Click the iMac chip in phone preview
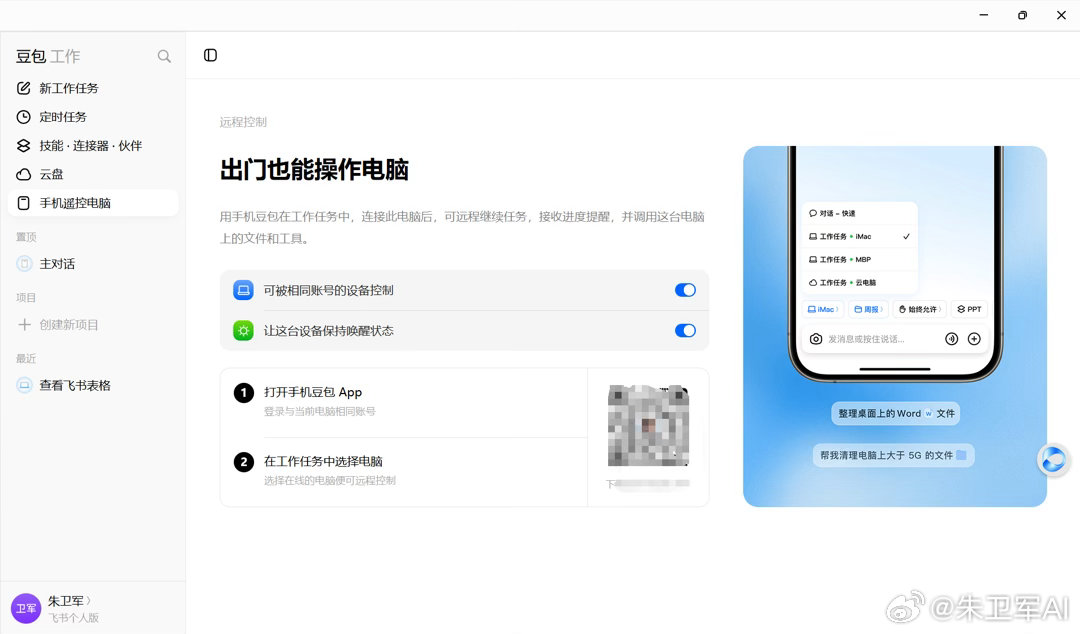 point(823,309)
